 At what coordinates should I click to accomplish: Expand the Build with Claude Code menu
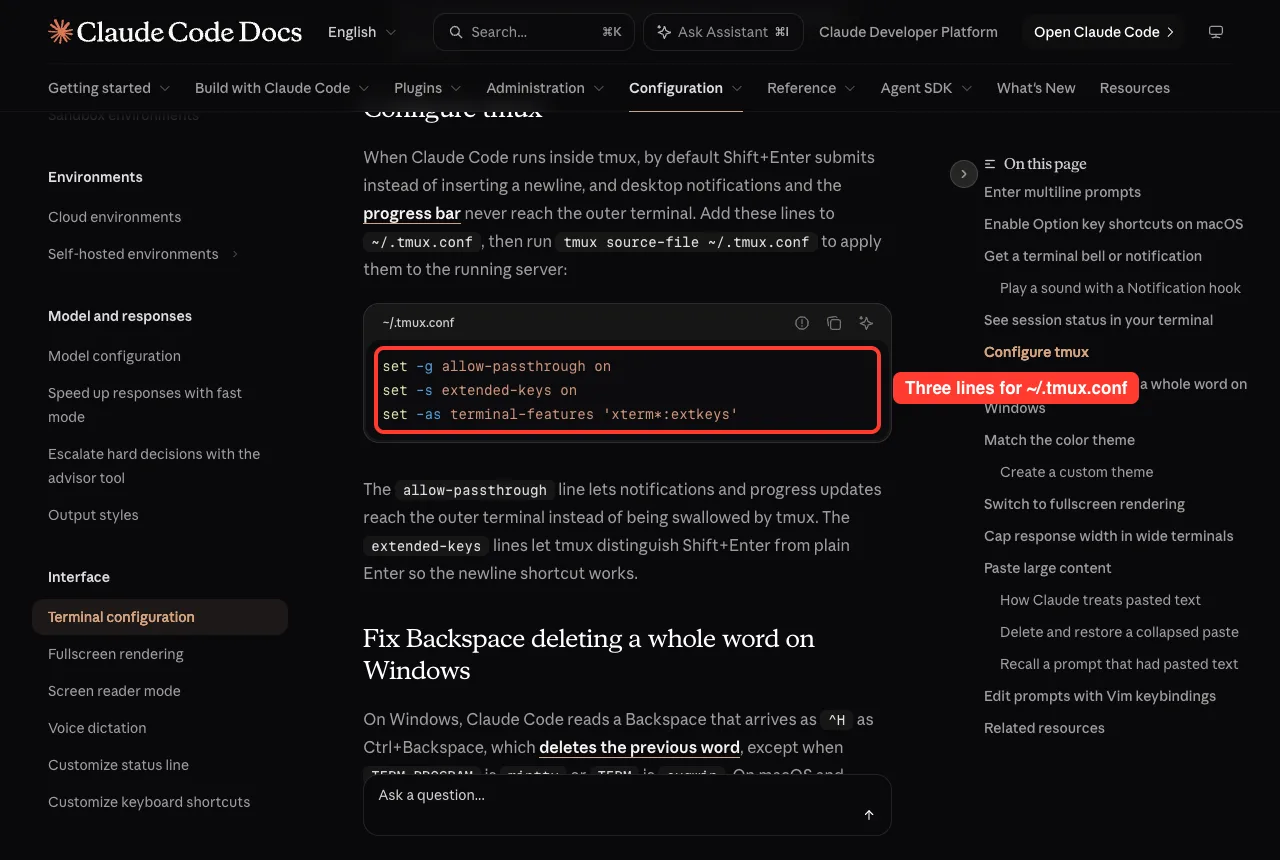282,88
